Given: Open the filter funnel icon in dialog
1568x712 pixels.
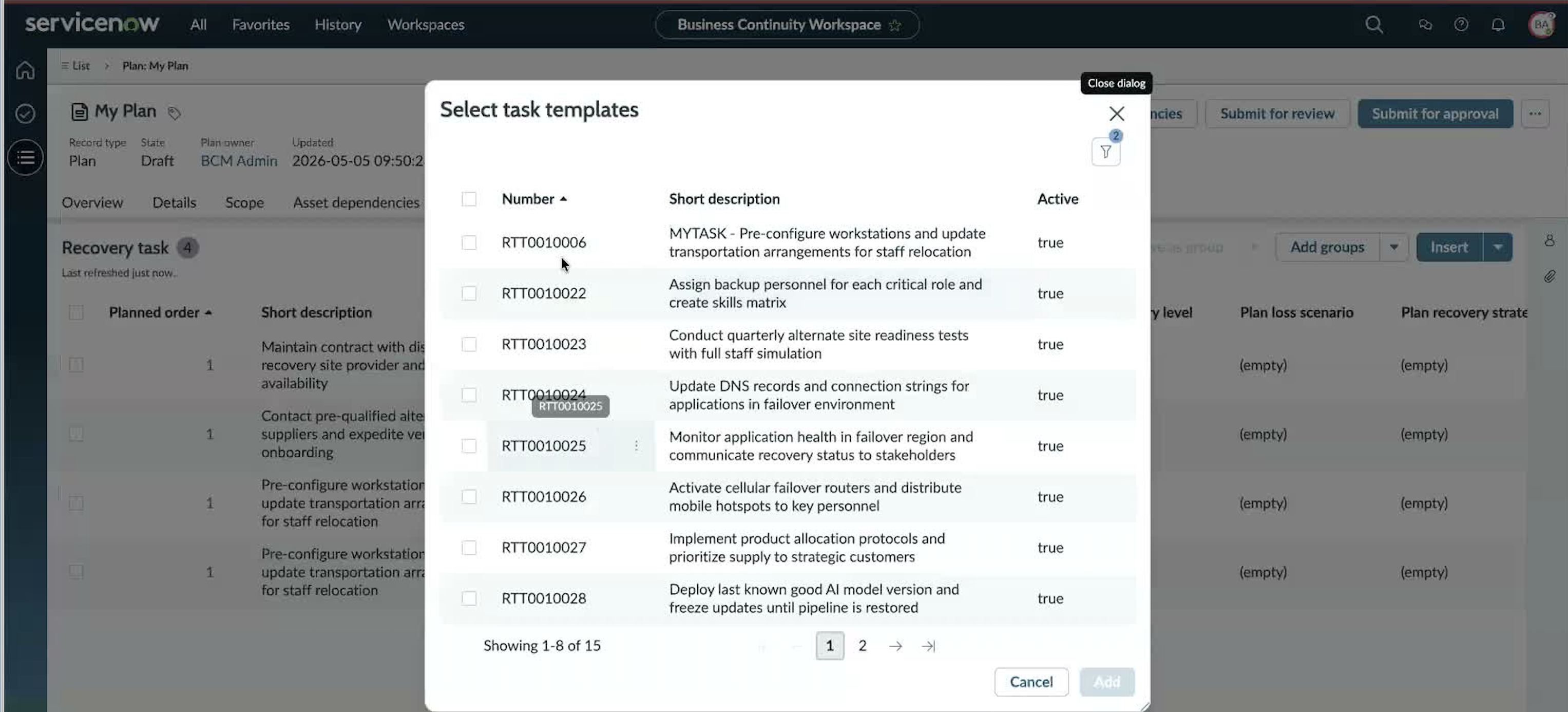Looking at the screenshot, I should 1105,152.
